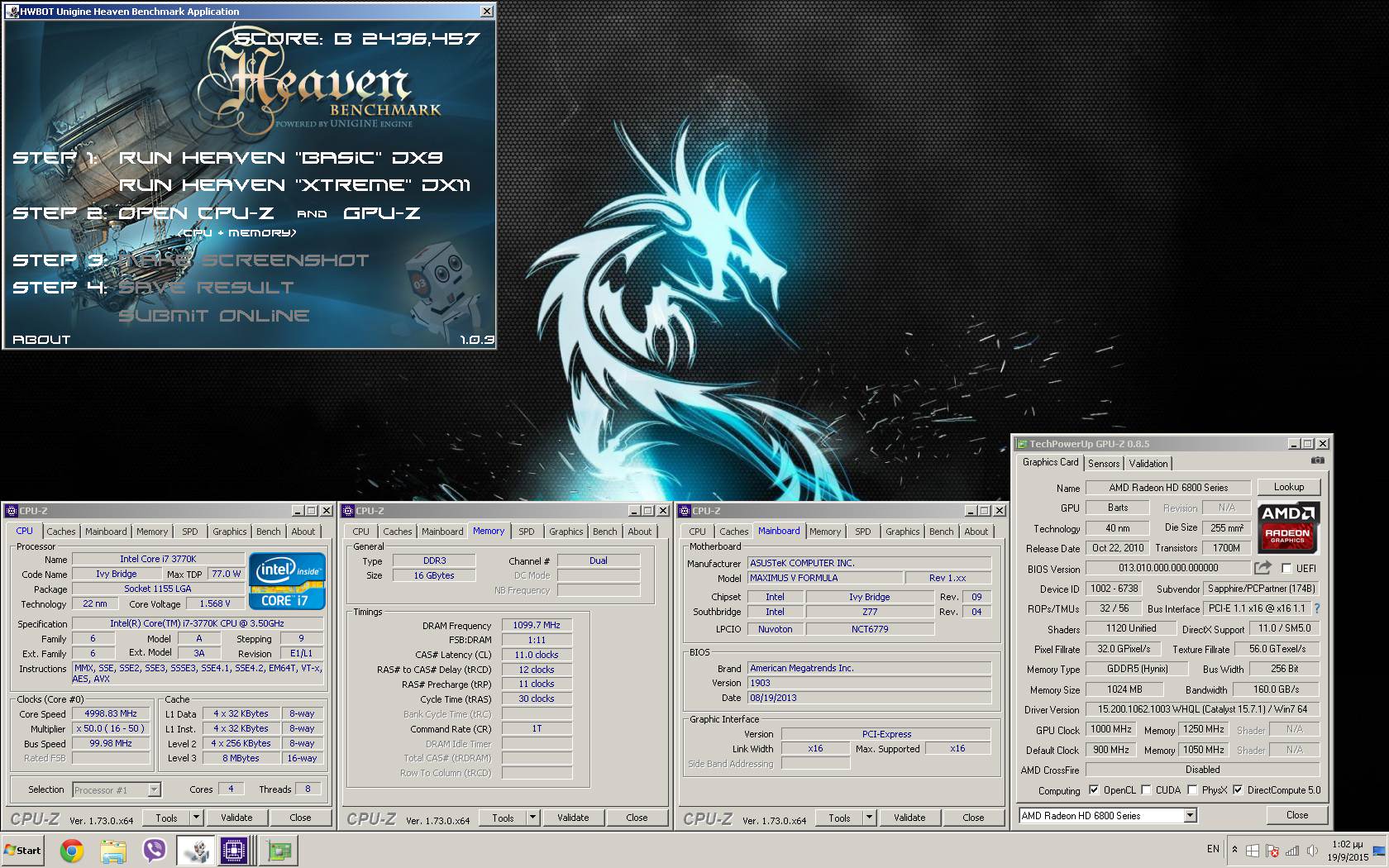Click the title icon of the CPU-Z Mainboard window
1389x868 pixels.
click(685, 511)
